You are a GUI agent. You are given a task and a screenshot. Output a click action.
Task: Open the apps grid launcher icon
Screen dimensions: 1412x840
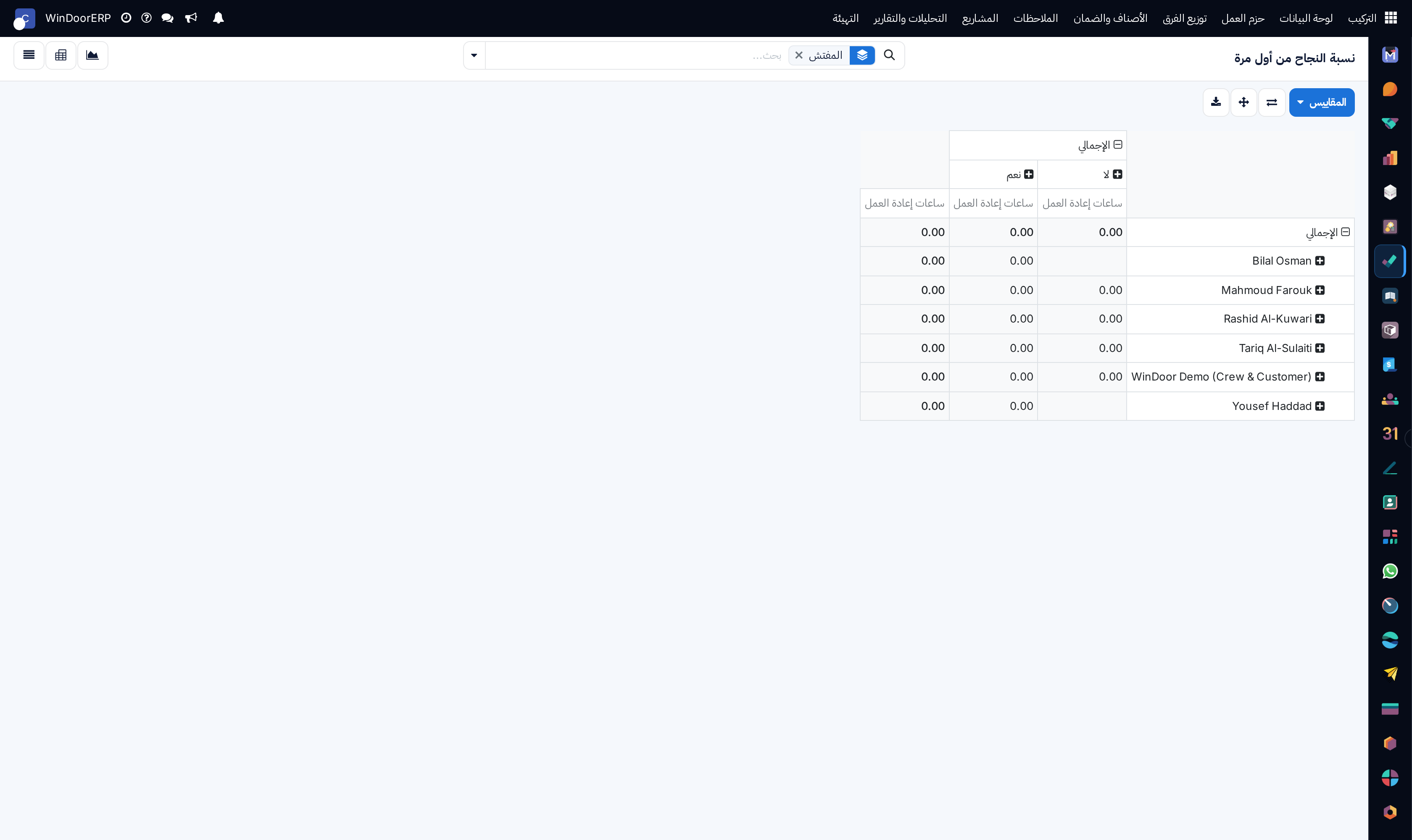point(1391,18)
